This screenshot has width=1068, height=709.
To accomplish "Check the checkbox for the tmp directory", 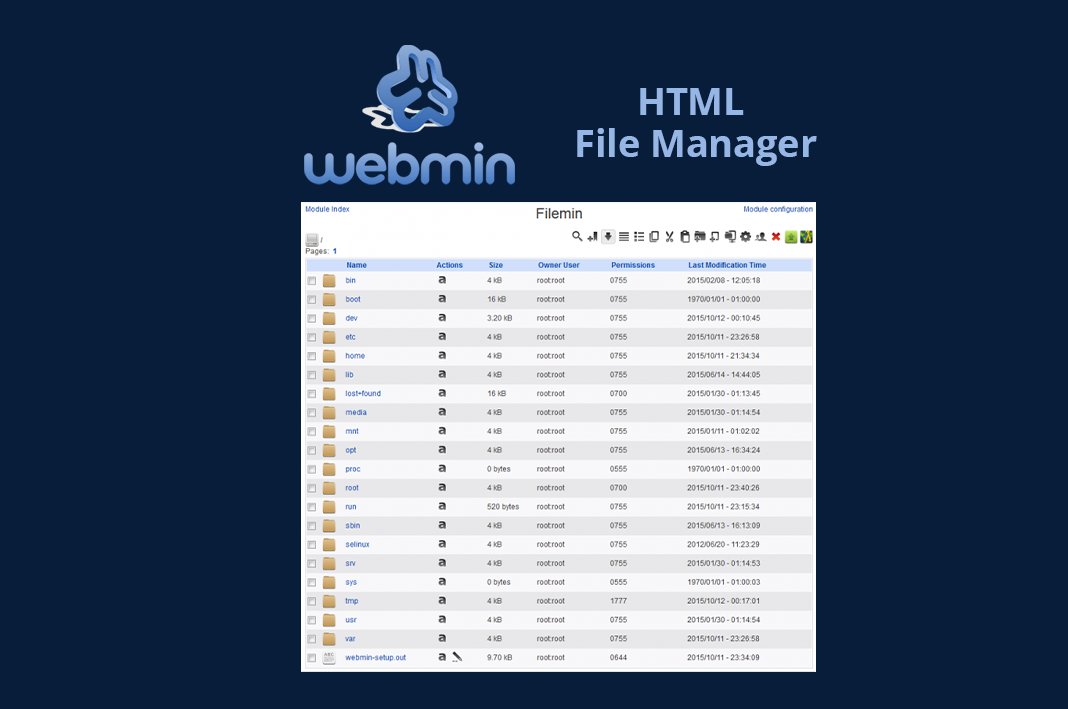I will pyautogui.click(x=311, y=600).
